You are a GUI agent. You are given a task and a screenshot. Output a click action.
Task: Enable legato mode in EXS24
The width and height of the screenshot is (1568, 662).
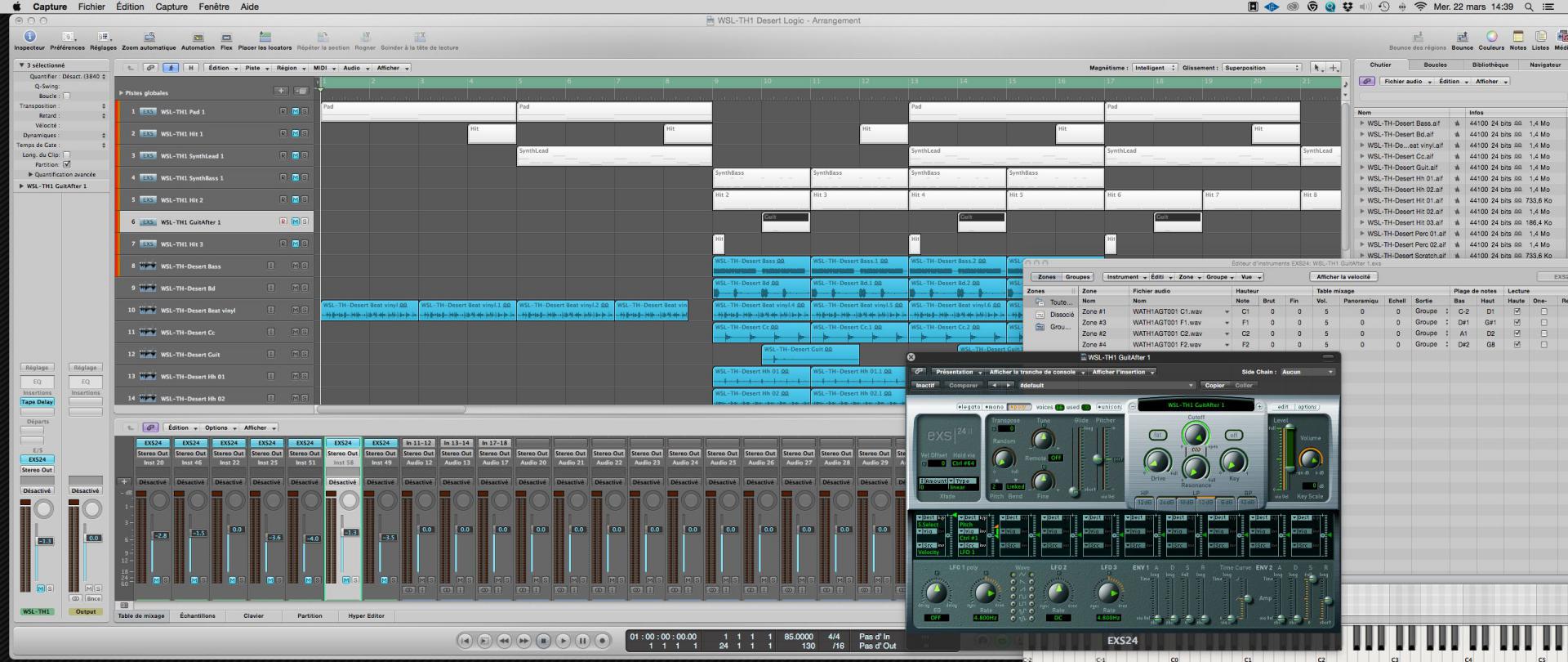(969, 407)
